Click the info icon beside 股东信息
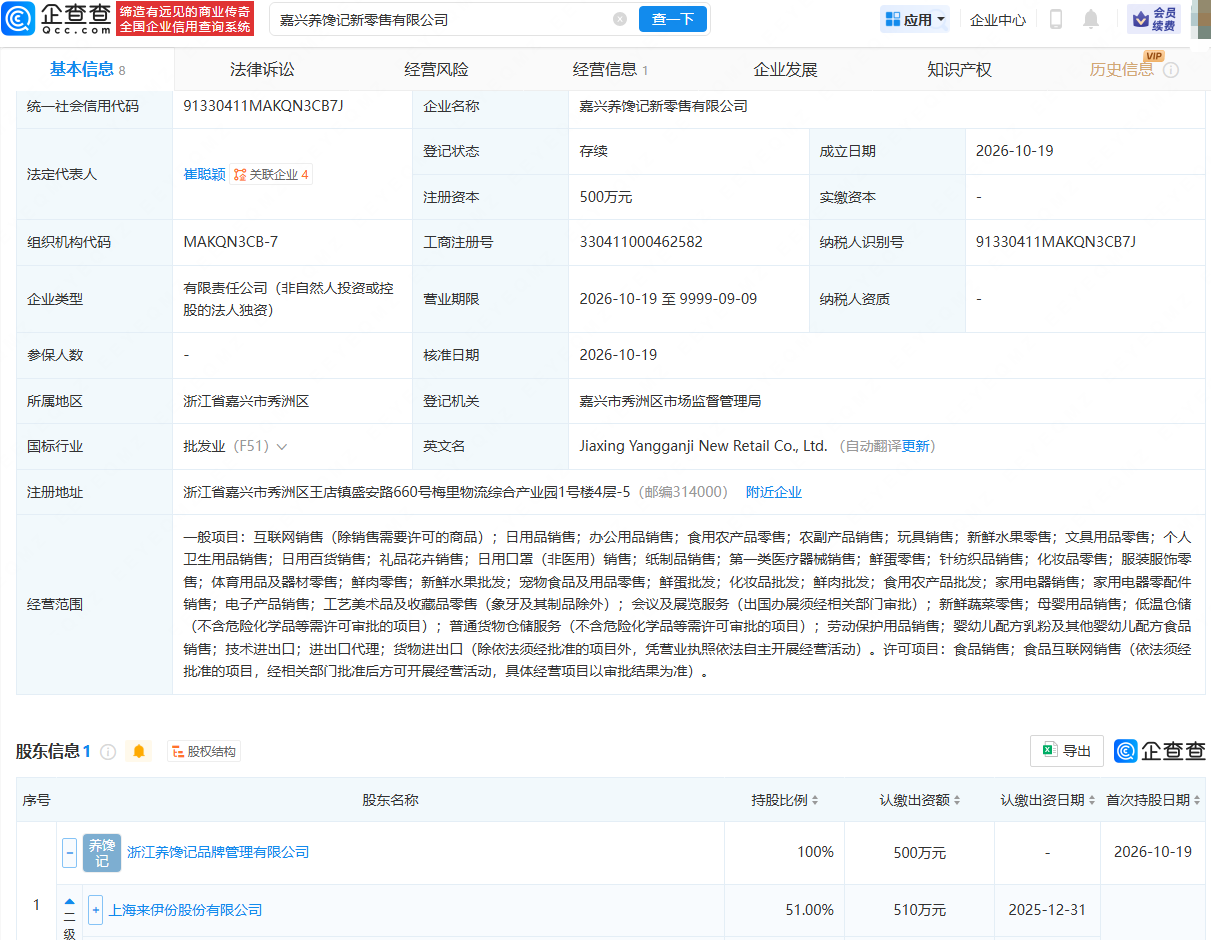Viewport: 1211px width, 940px height. coord(108,752)
